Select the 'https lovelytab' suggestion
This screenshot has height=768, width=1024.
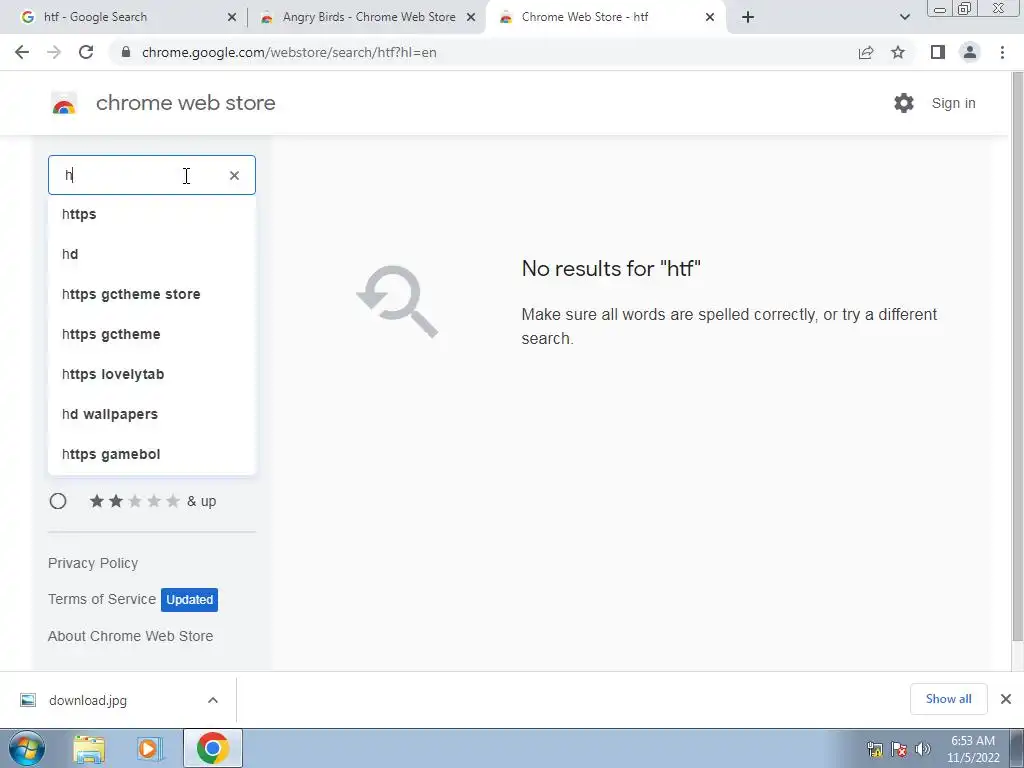pos(152,374)
